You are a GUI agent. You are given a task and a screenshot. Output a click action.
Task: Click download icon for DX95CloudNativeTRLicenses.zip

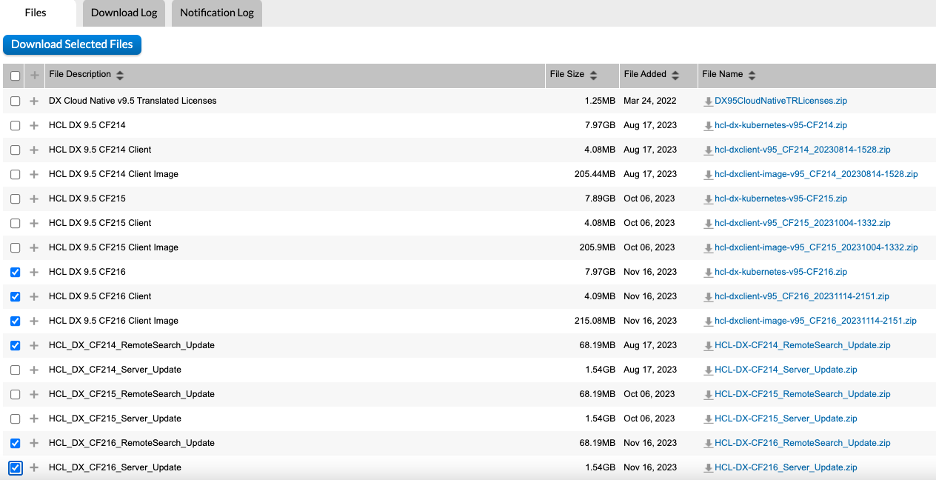pyautogui.click(x=708, y=101)
